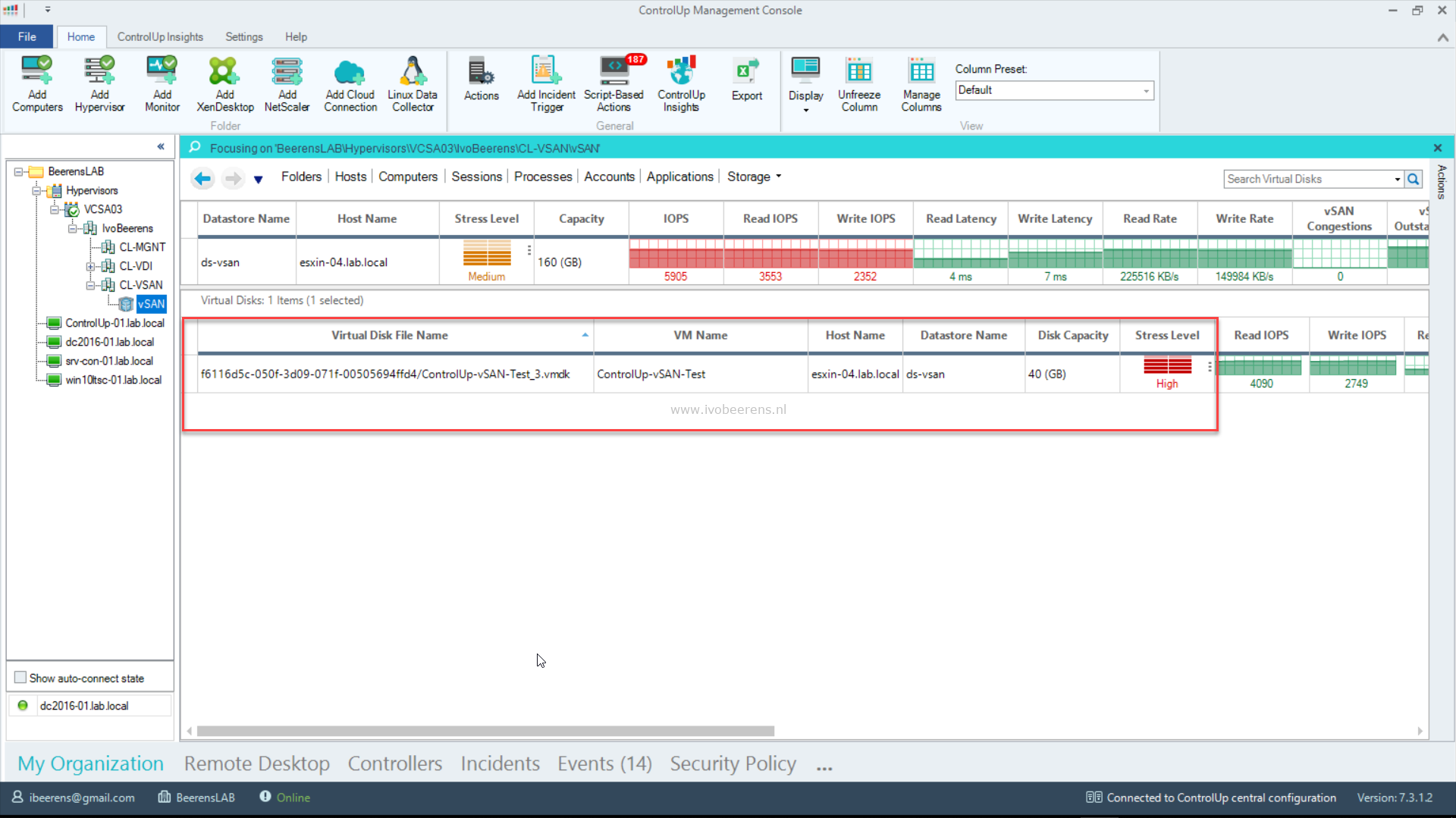Collapse the BeerensLAB tree node

coord(18,172)
